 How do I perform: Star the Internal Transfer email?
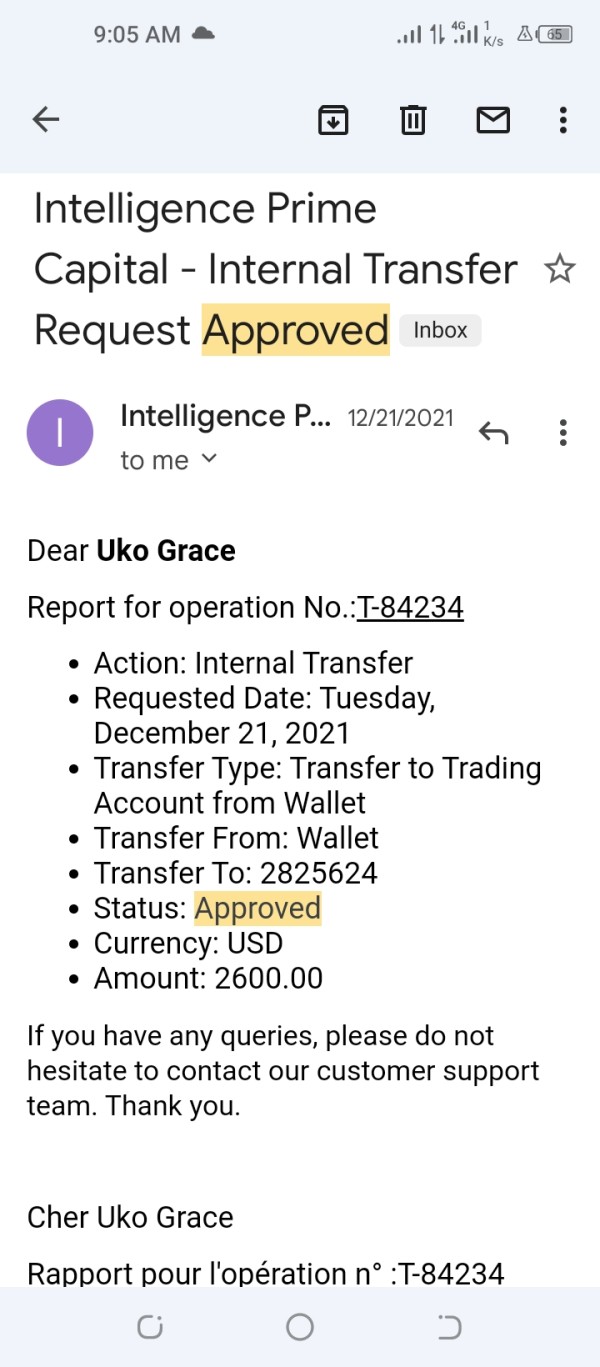pos(560,269)
